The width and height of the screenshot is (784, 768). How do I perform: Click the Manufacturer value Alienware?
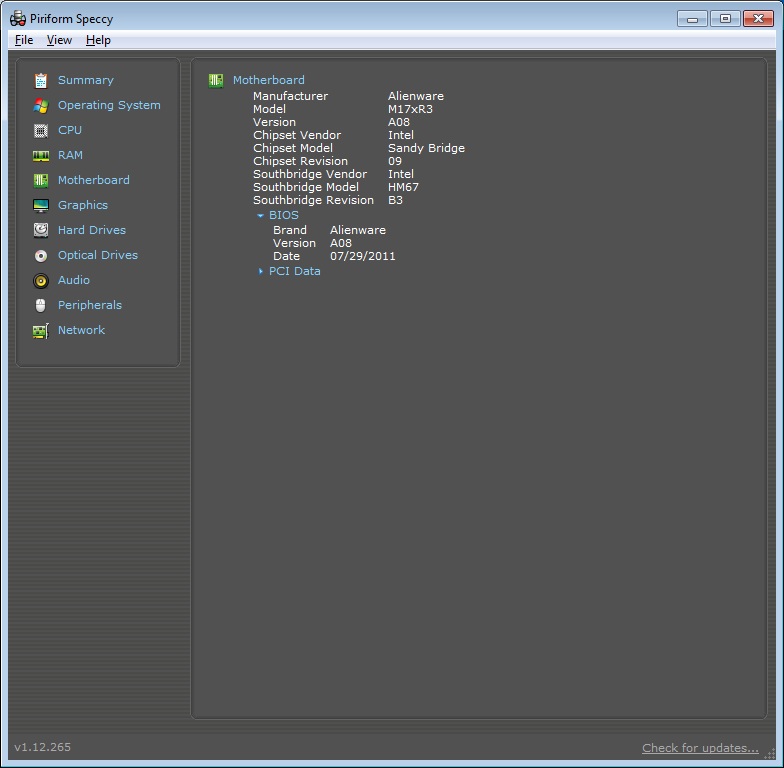coord(416,96)
